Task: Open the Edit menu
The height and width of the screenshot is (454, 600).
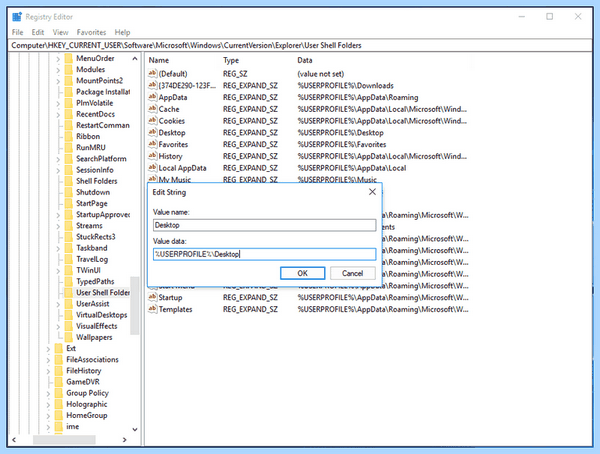Action: click(x=38, y=32)
